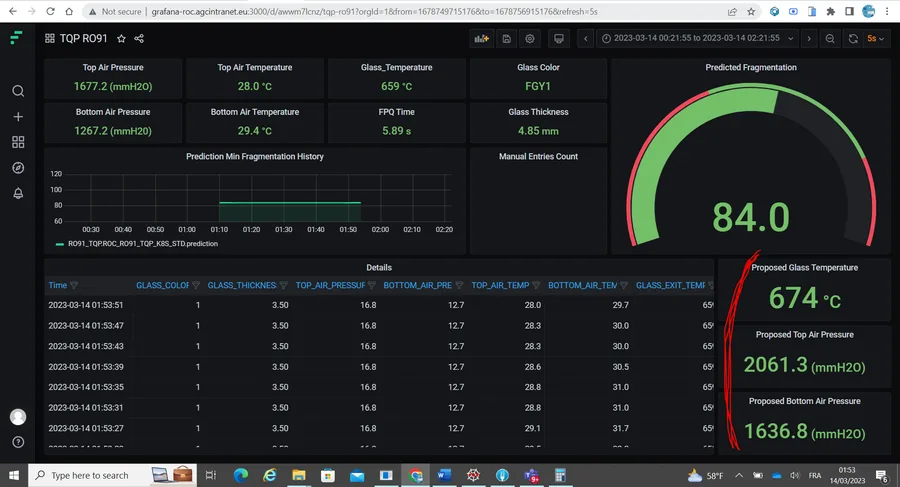Open the Alerting bell icon

click(18, 193)
